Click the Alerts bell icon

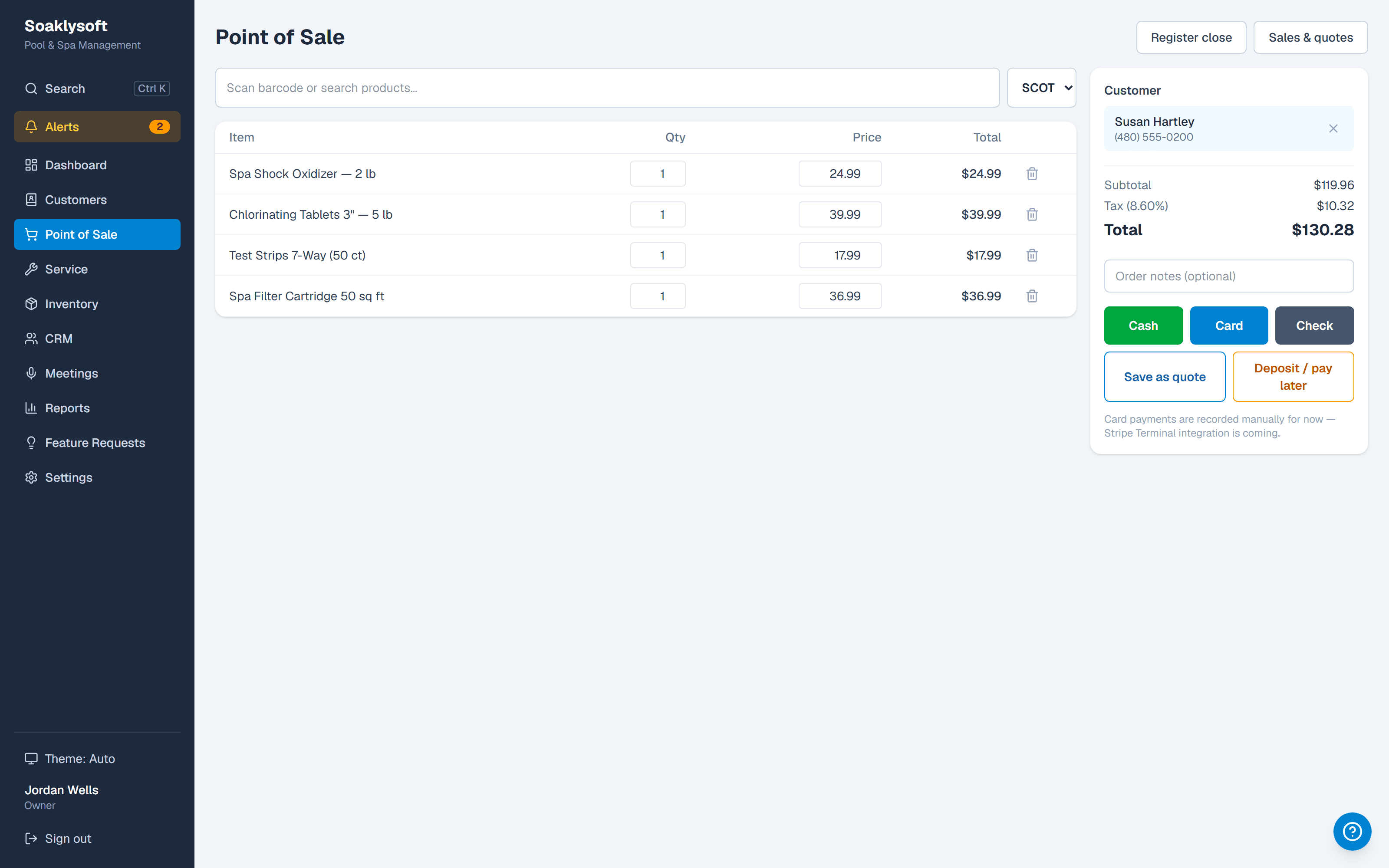tap(31, 126)
